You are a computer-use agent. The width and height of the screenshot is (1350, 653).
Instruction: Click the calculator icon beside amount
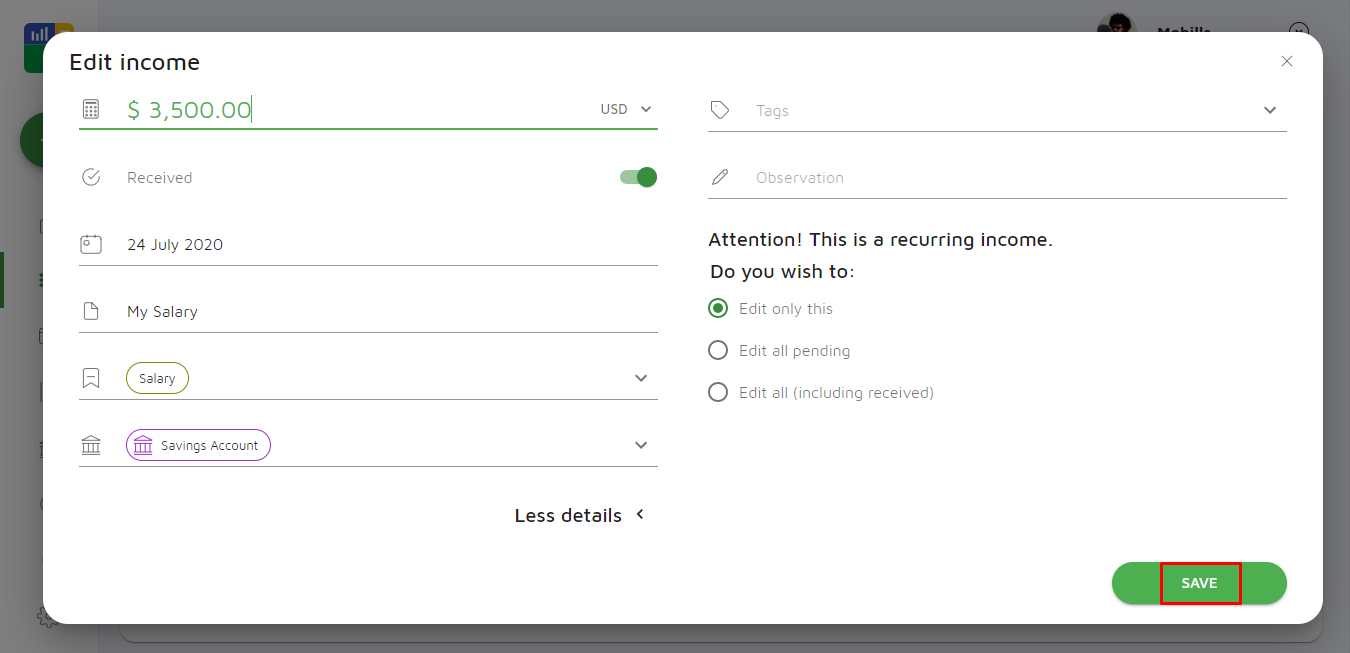91,109
